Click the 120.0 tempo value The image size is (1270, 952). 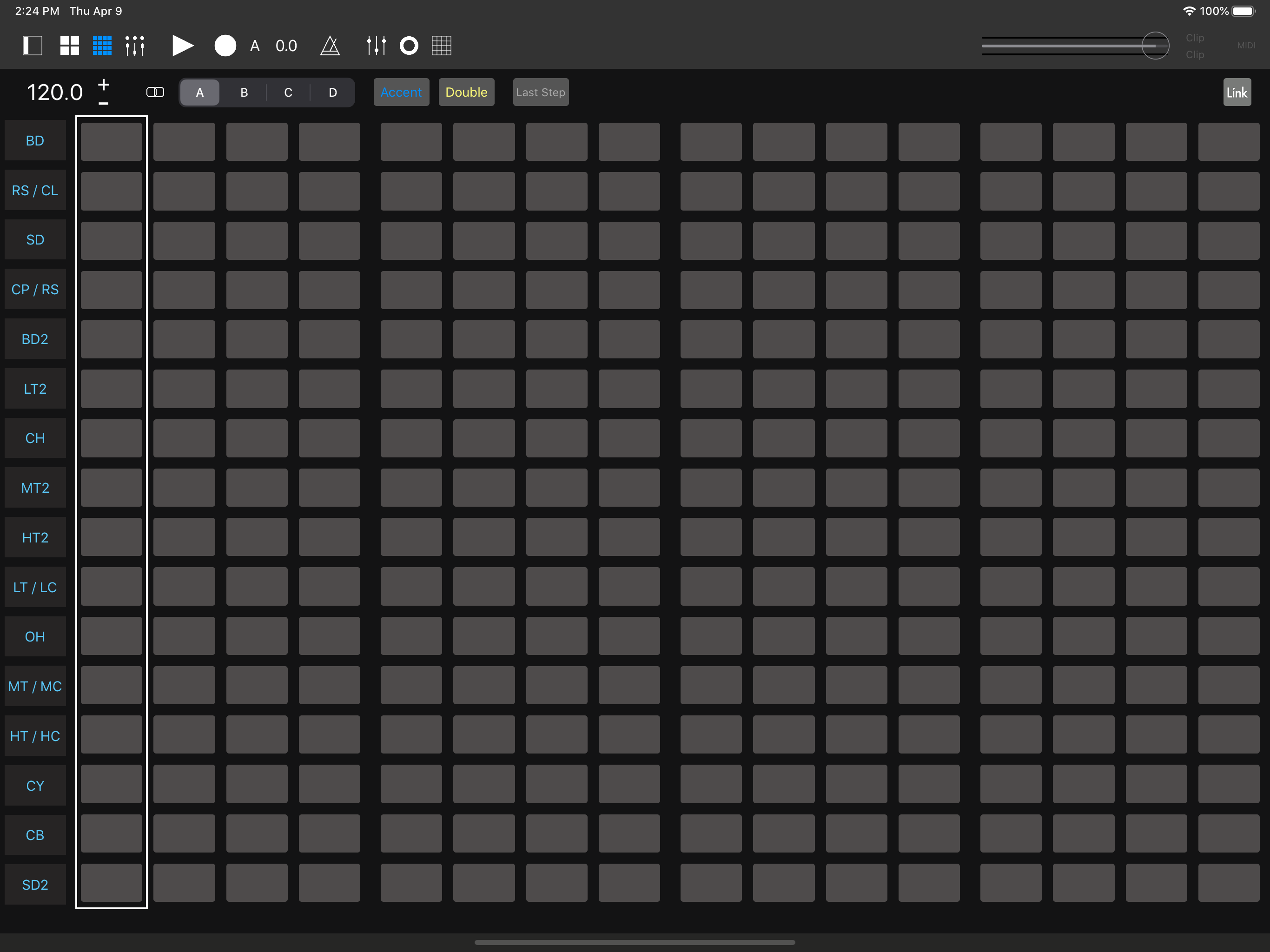tap(55, 93)
